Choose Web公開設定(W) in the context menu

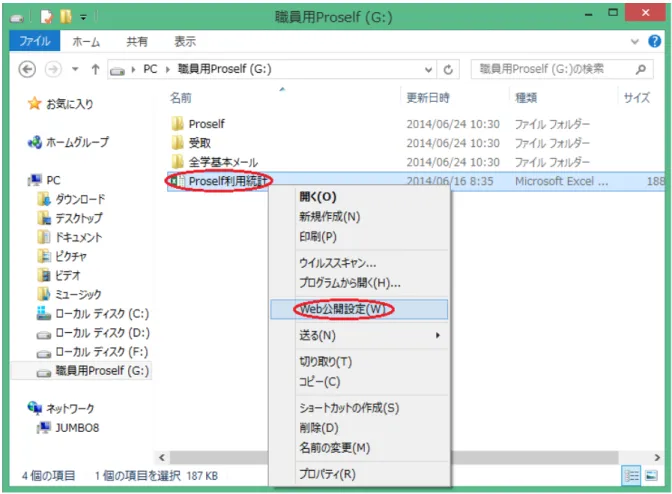(x=359, y=309)
